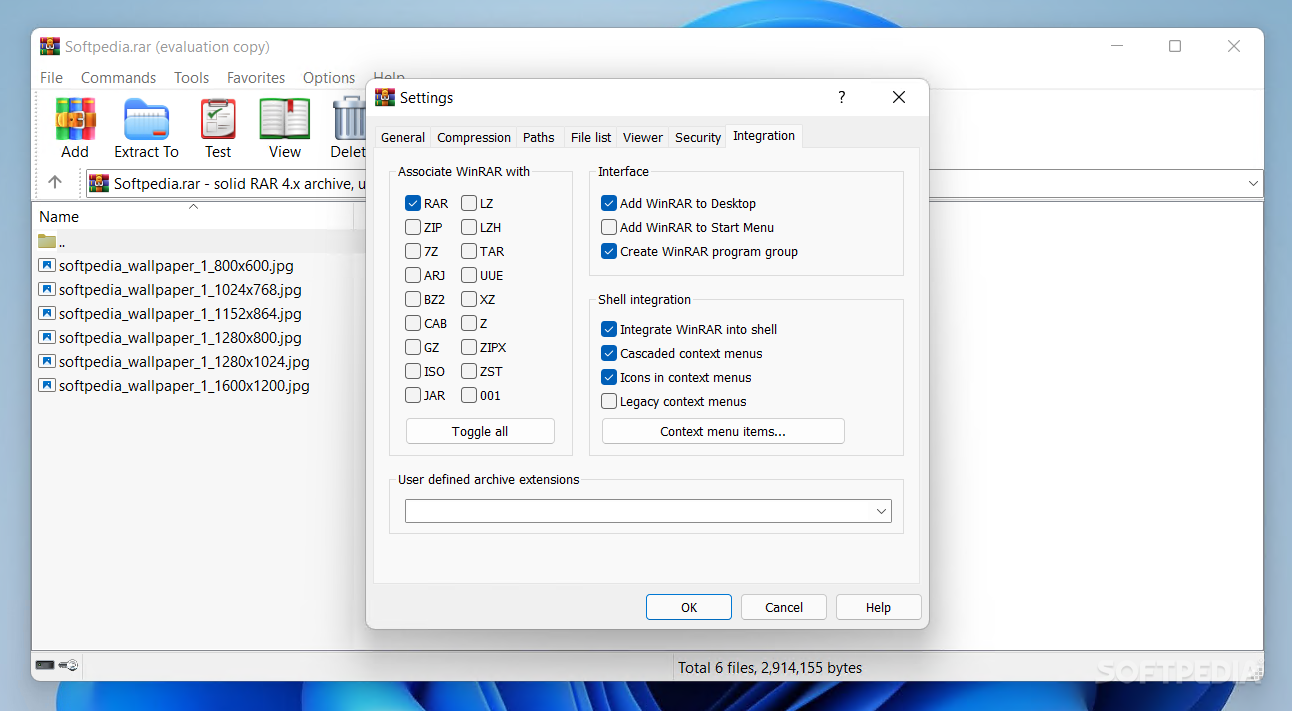This screenshot has width=1292, height=711.
Task: Click the image icon for softpedia_wallpaper_1_1600x1200.jpg
Action: (47, 385)
